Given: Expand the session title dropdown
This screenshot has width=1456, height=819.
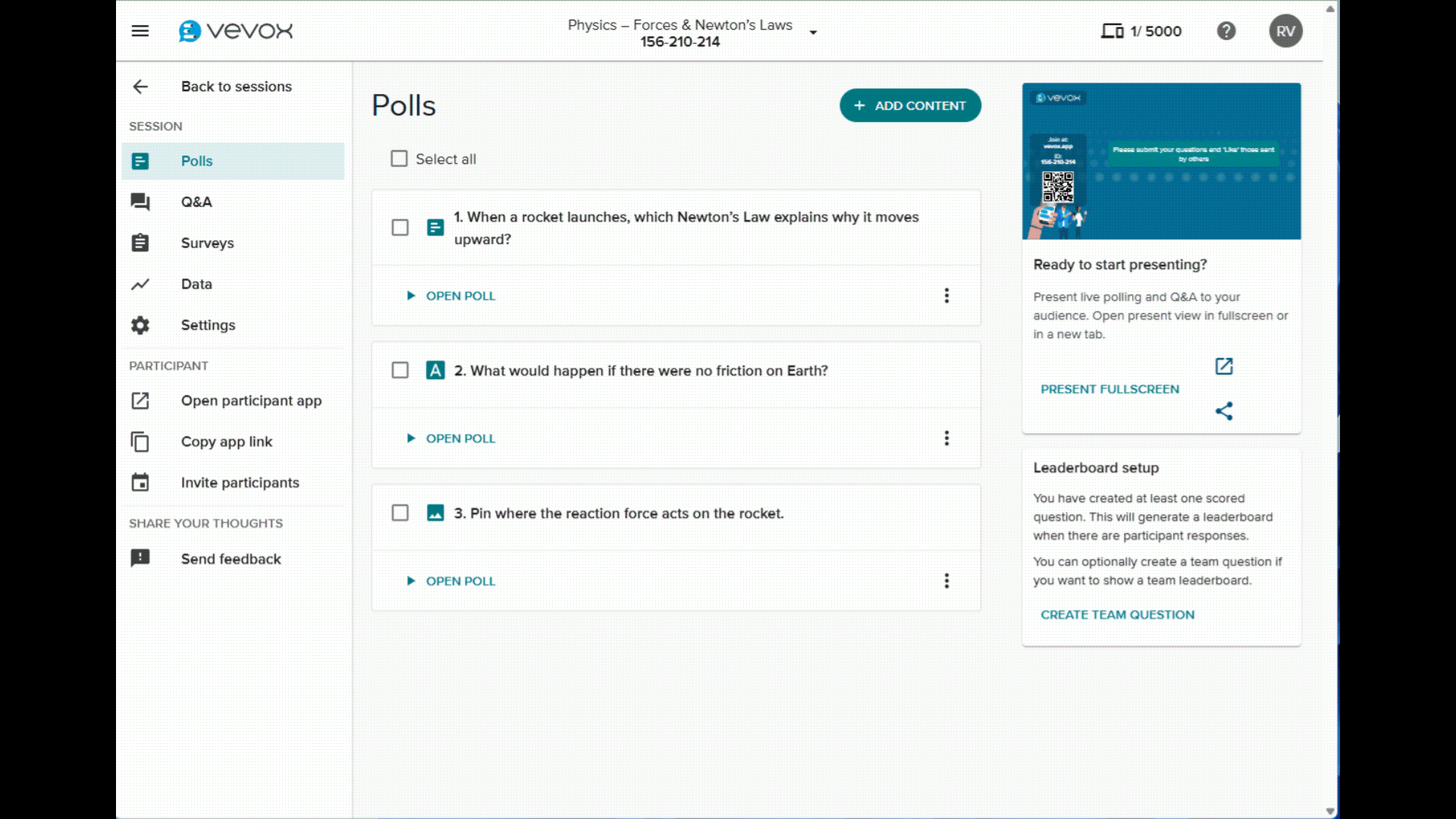Looking at the screenshot, I should [813, 32].
